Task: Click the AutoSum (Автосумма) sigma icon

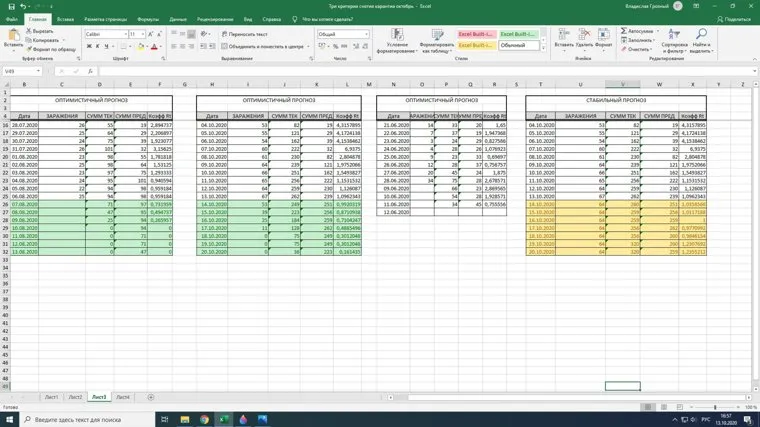Action: 624,31
